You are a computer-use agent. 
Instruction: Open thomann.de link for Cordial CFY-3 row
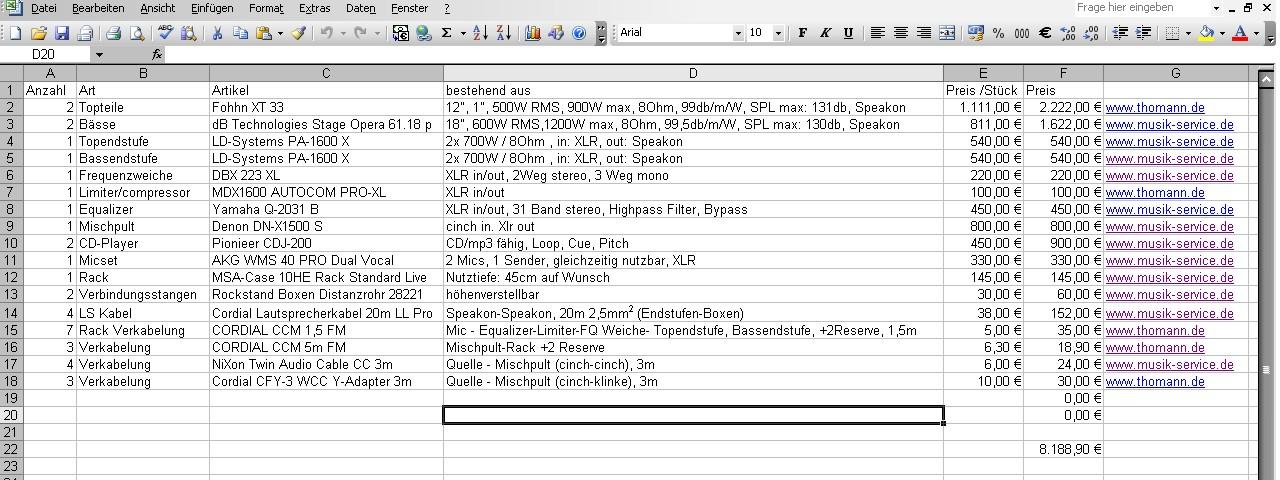pyautogui.click(x=1154, y=382)
